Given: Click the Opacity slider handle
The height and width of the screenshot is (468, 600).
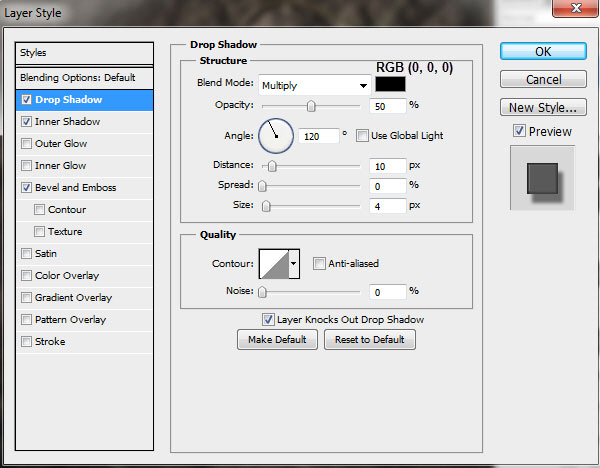Looking at the screenshot, I should click(x=311, y=106).
